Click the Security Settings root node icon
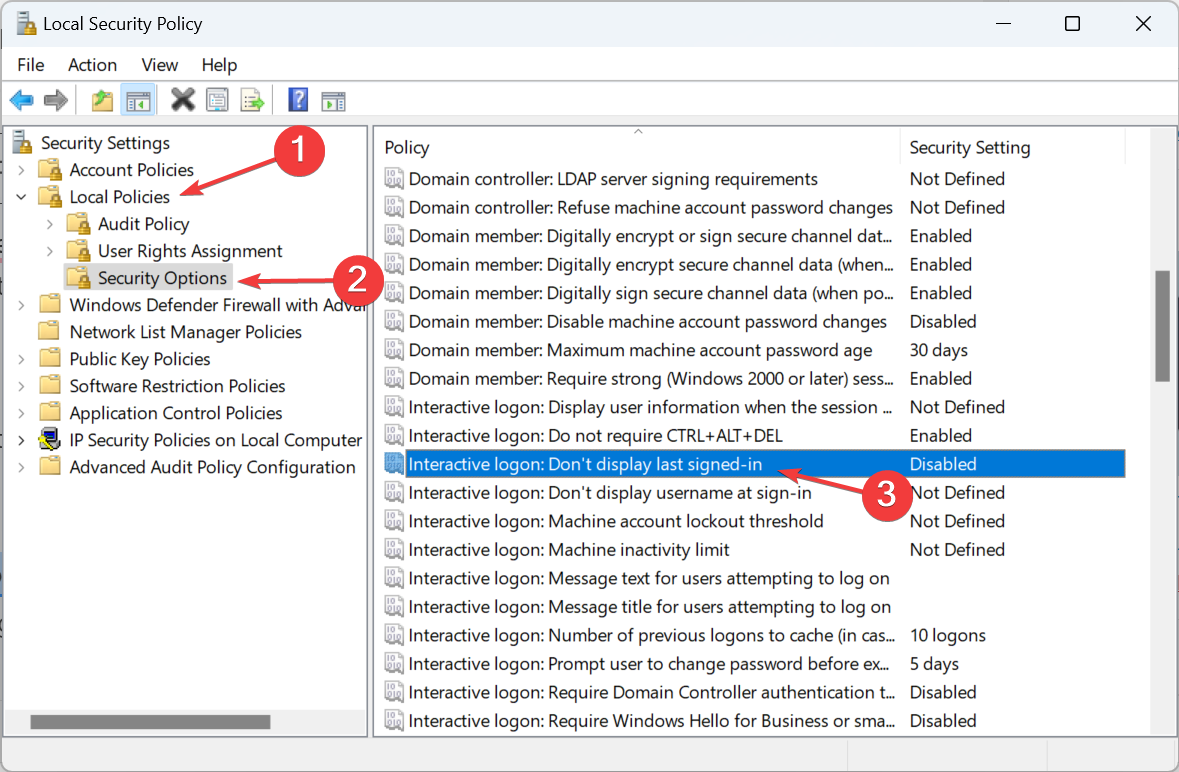 [x=23, y=142]
